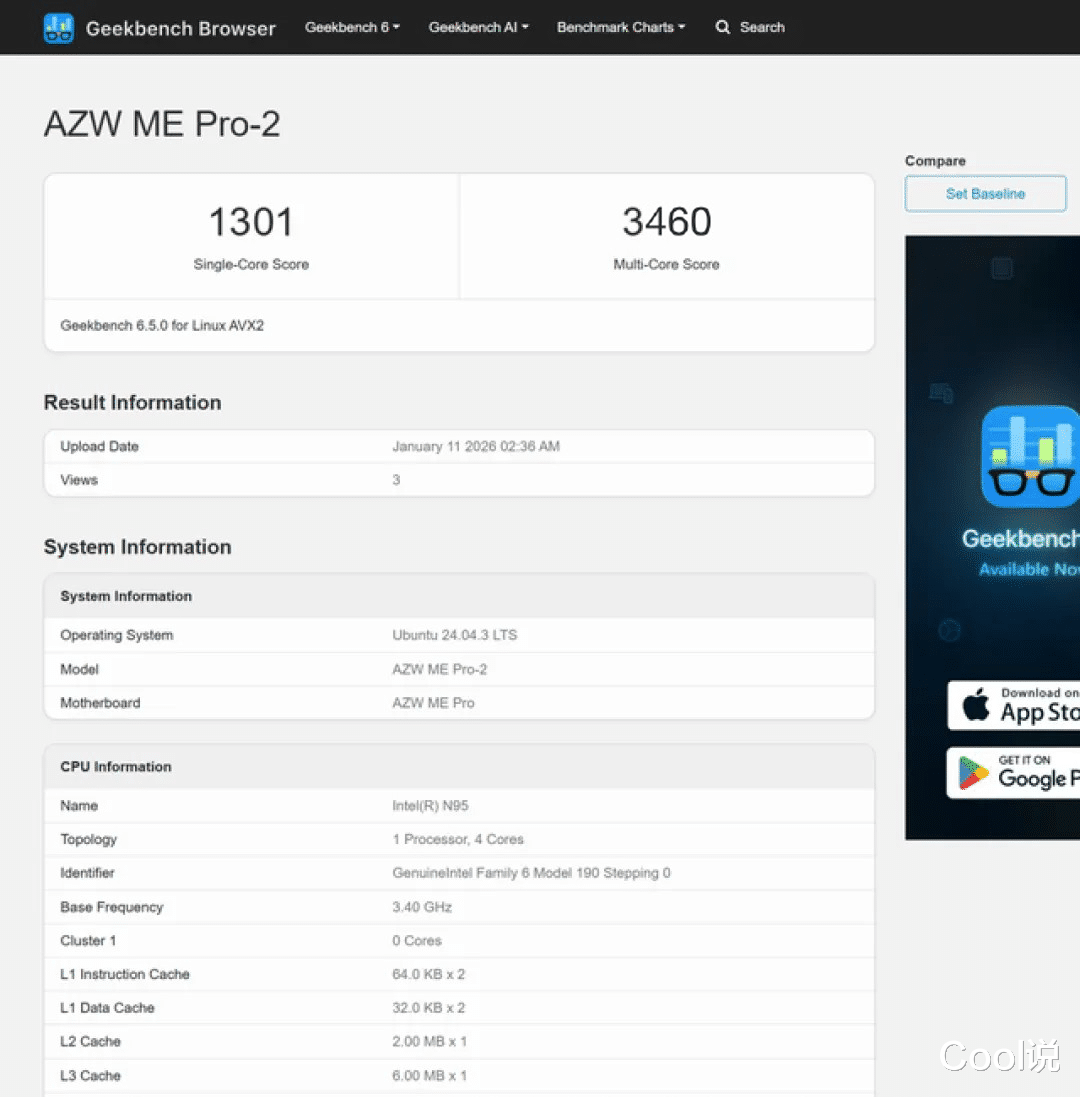Click the Model value AZW ME Pro-2
Viewport: 1080px width, 1097px height.
pos(439,669)
